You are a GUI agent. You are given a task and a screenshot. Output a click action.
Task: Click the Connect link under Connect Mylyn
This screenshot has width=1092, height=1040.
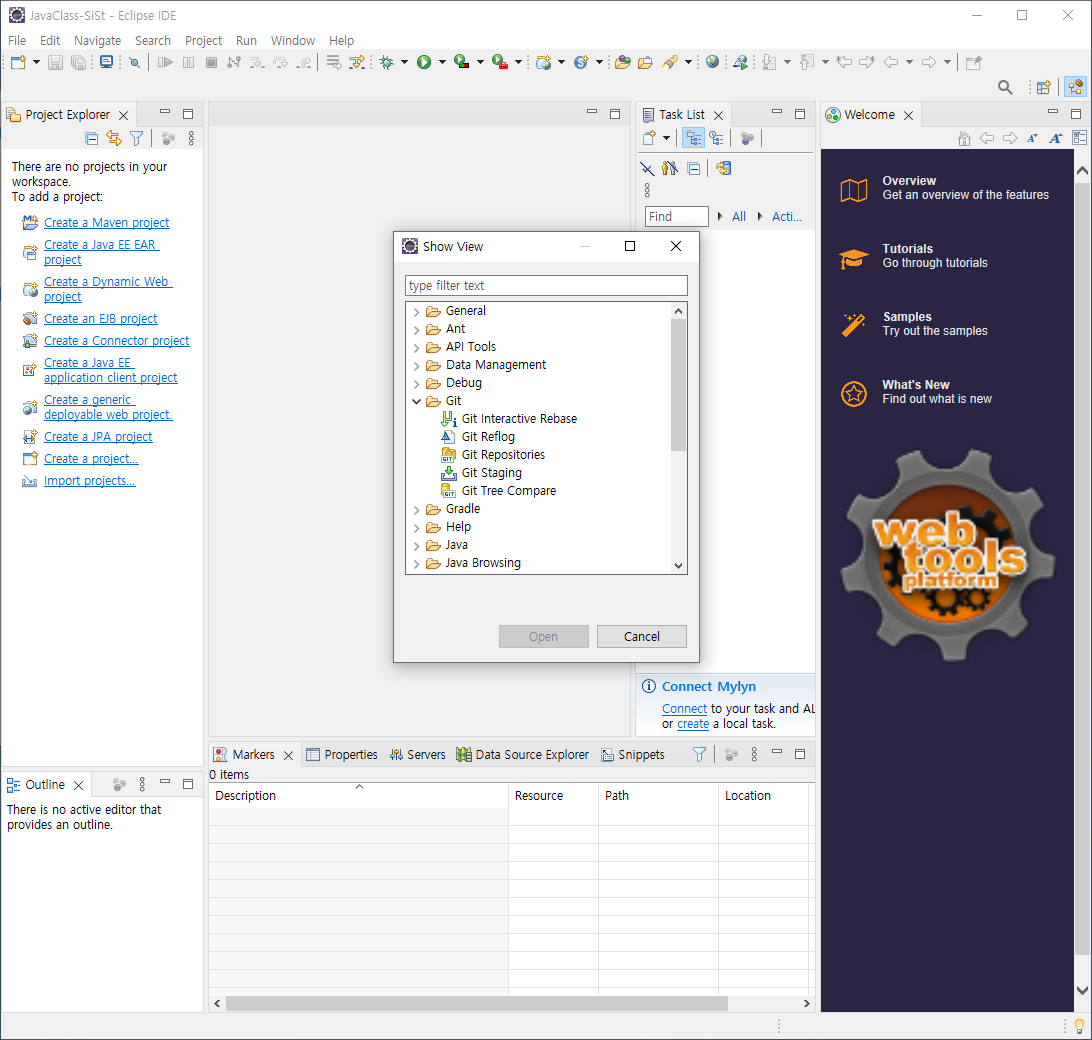coord(684,708)
